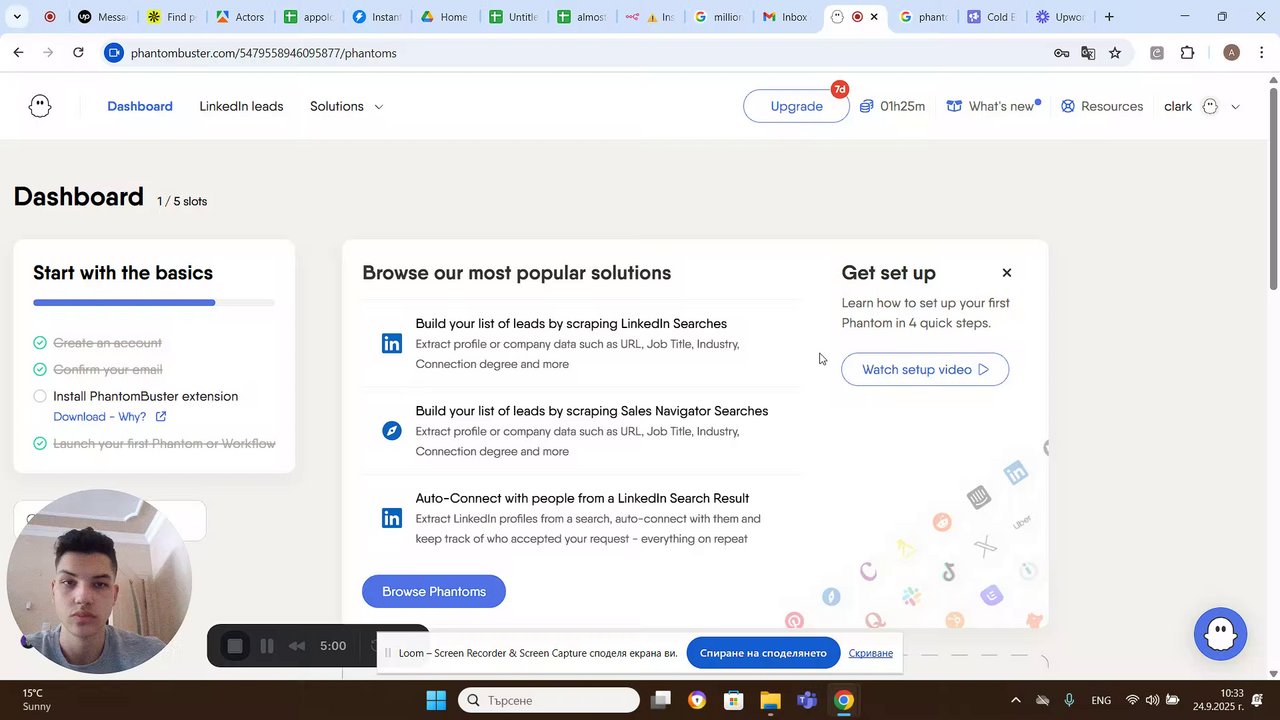This screenshot has height=720, width=1280.
Task: Open the Windows Start menu
Action: click(436, 700)
